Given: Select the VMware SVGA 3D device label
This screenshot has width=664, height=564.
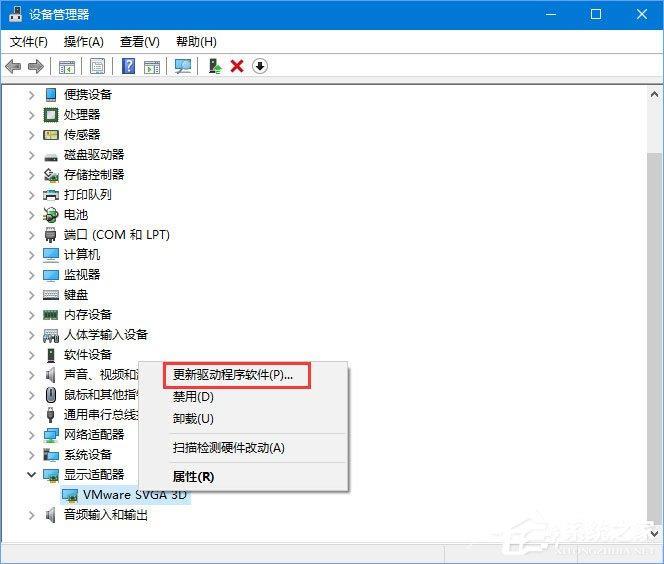Looking at the screenshot, I should (135, 495).
